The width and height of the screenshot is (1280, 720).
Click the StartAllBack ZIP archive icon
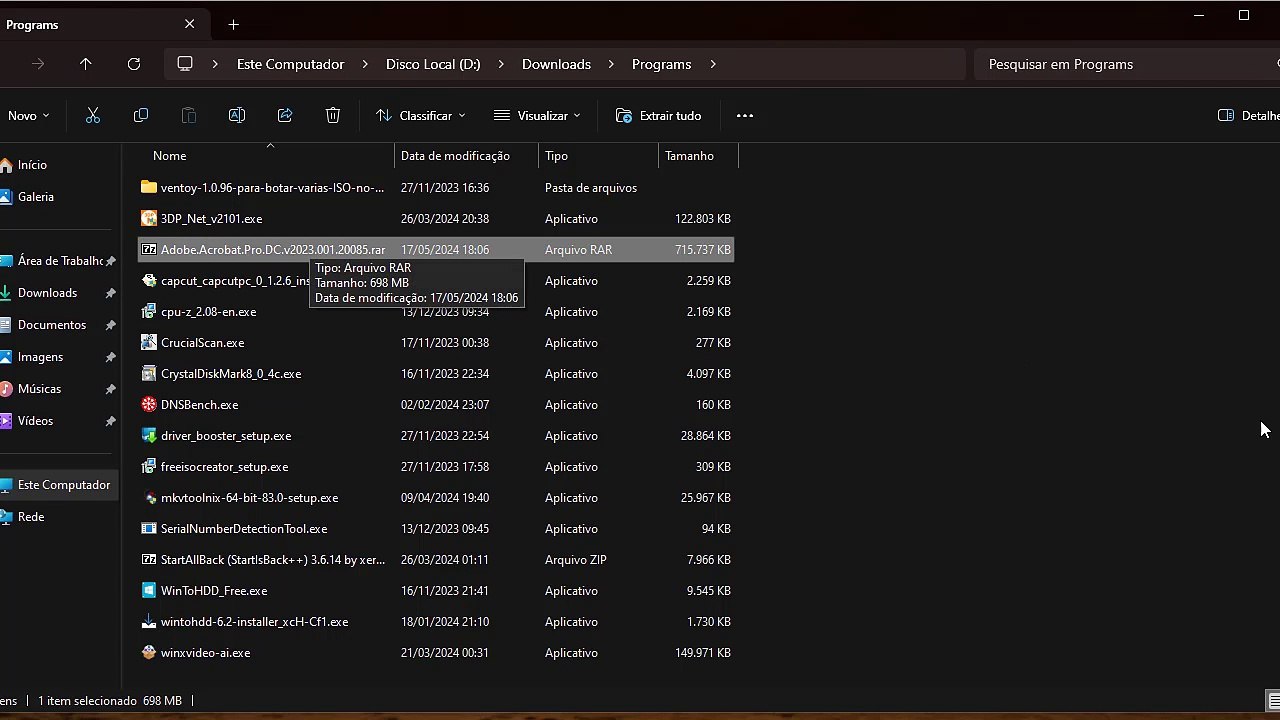149,560
